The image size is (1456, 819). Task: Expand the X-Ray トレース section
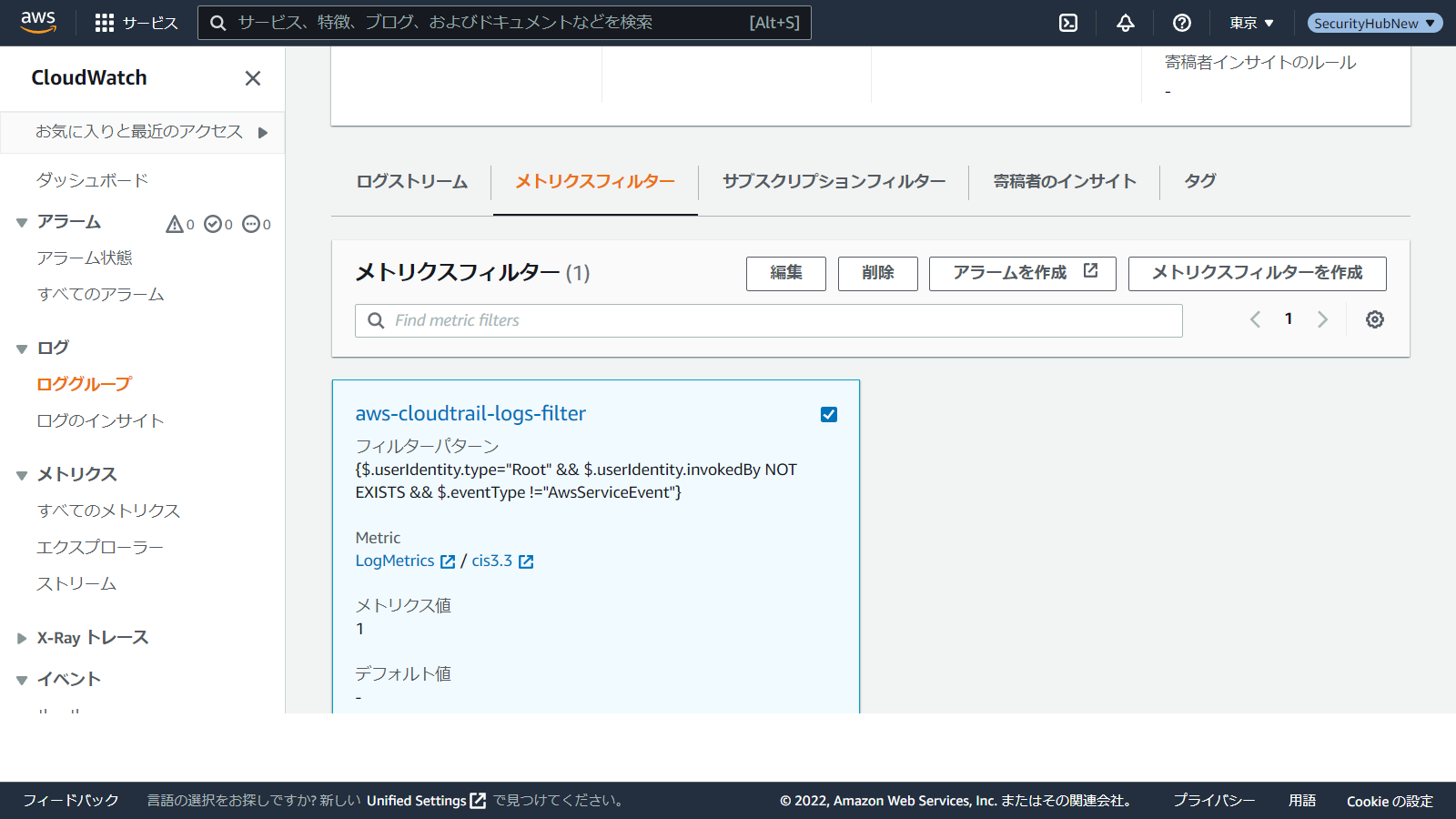point(22,639)
